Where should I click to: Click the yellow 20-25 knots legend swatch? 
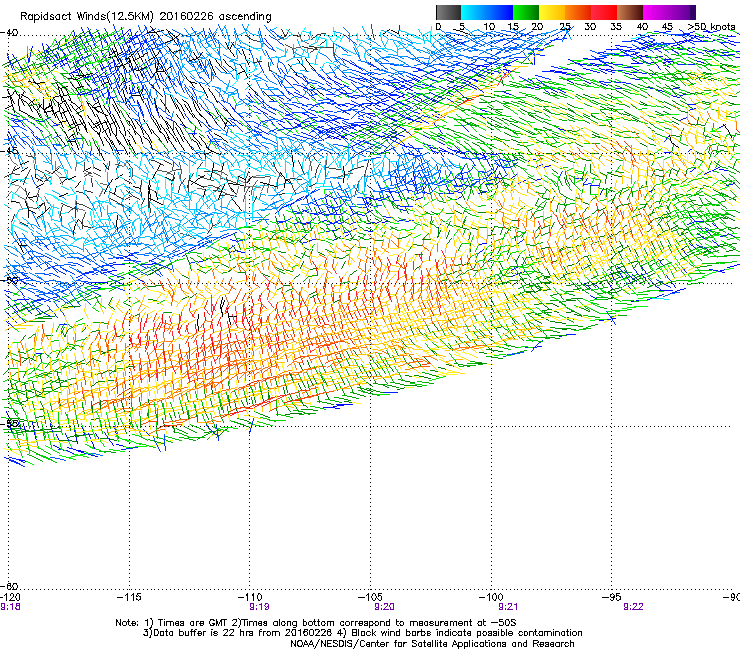click(552, 12)
